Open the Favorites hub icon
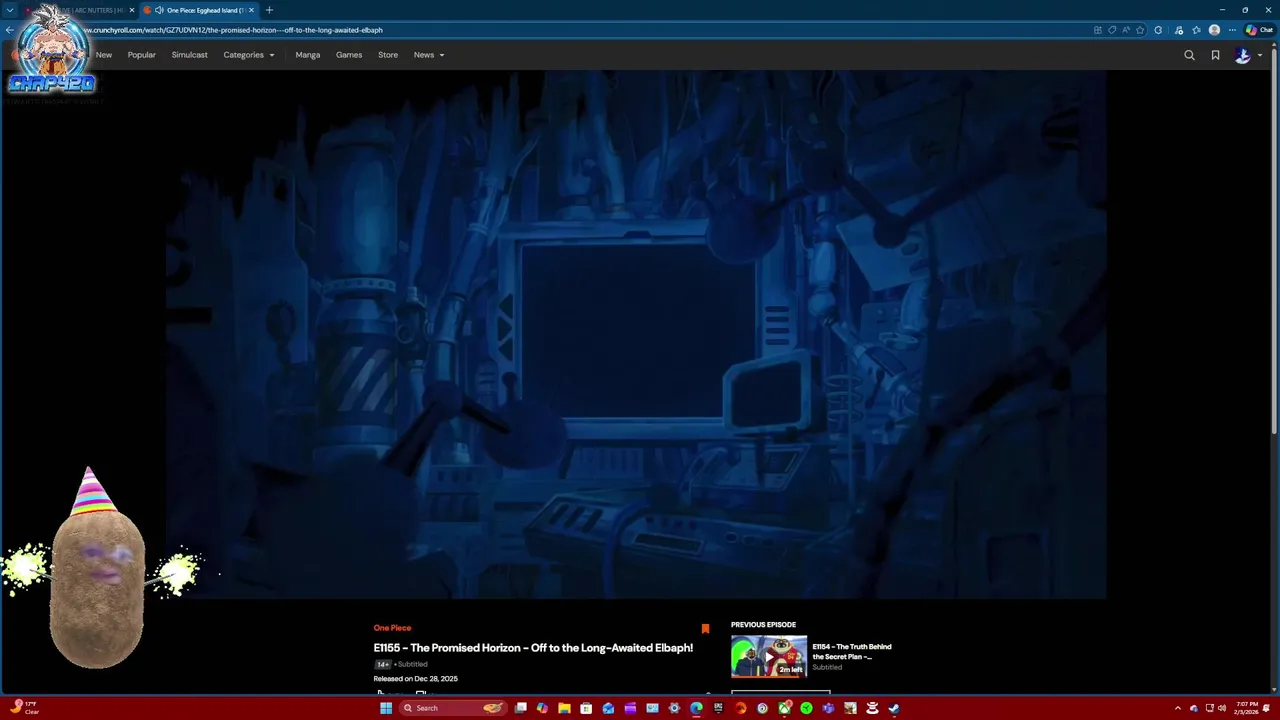This screenshot has height=720, width=1280. pos(1196,30)
